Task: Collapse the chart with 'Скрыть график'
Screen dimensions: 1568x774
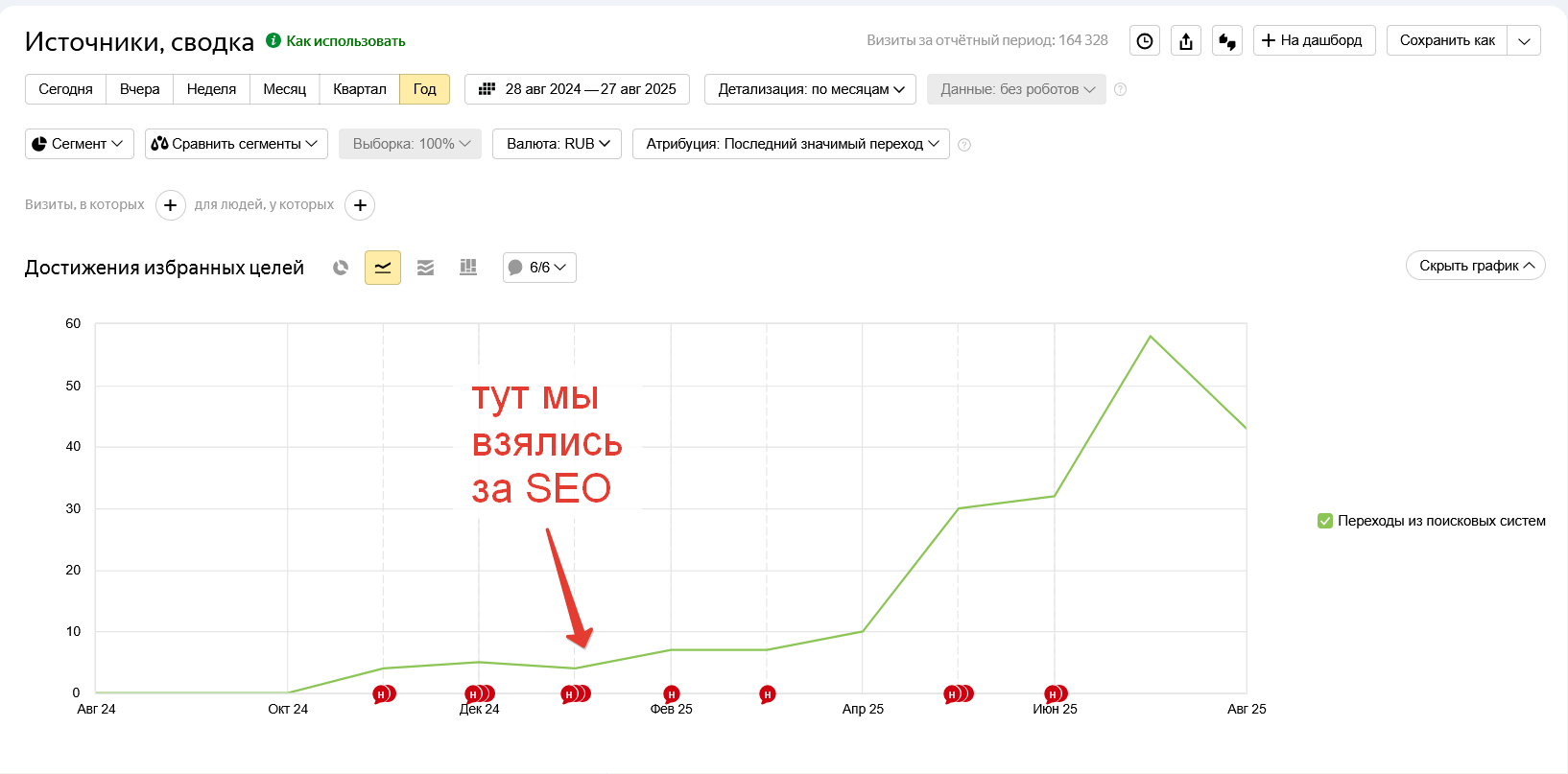Action: (1475, 266)
